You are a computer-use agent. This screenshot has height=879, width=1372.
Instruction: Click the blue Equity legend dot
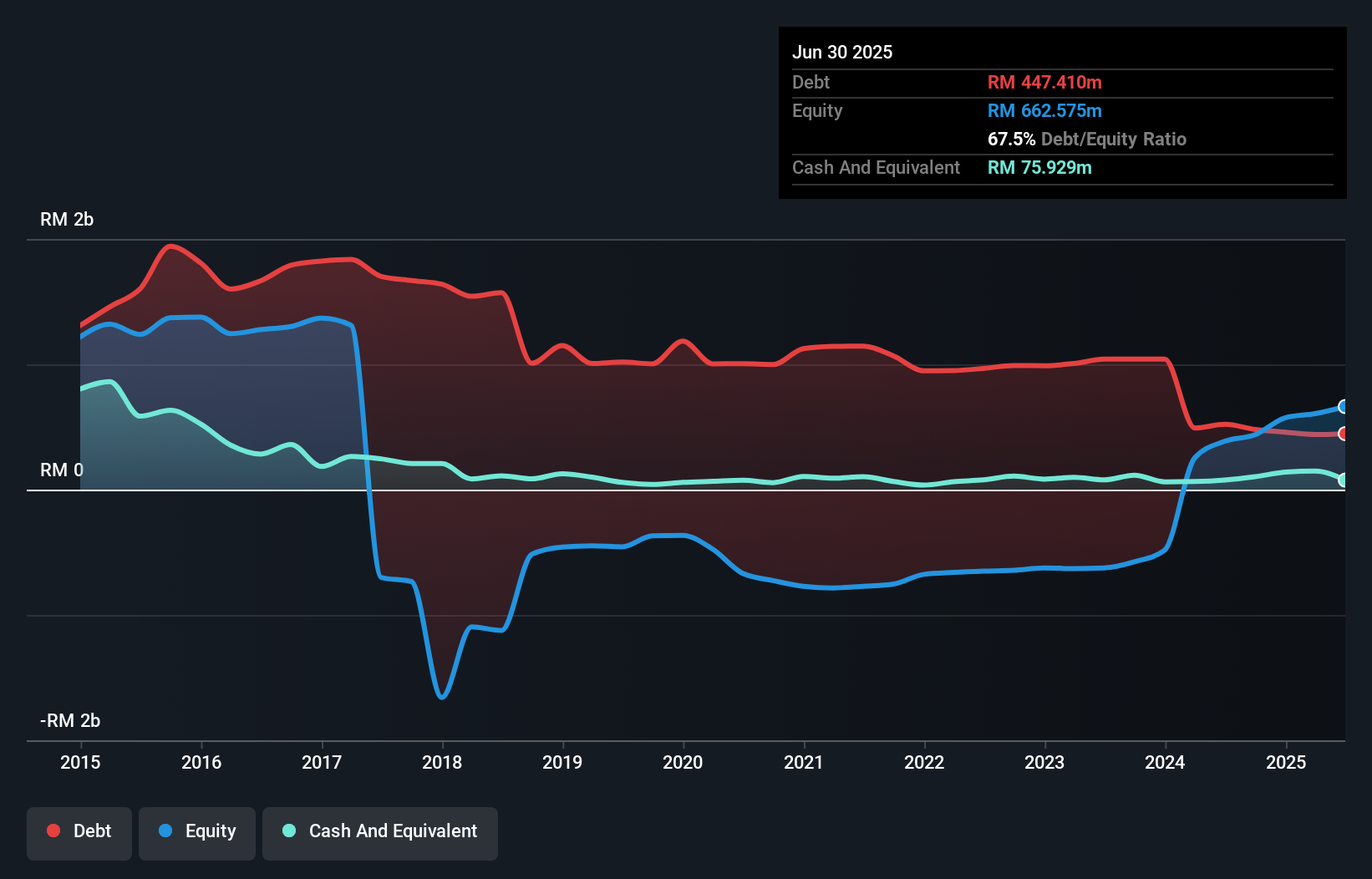click(x=165, y=831)
